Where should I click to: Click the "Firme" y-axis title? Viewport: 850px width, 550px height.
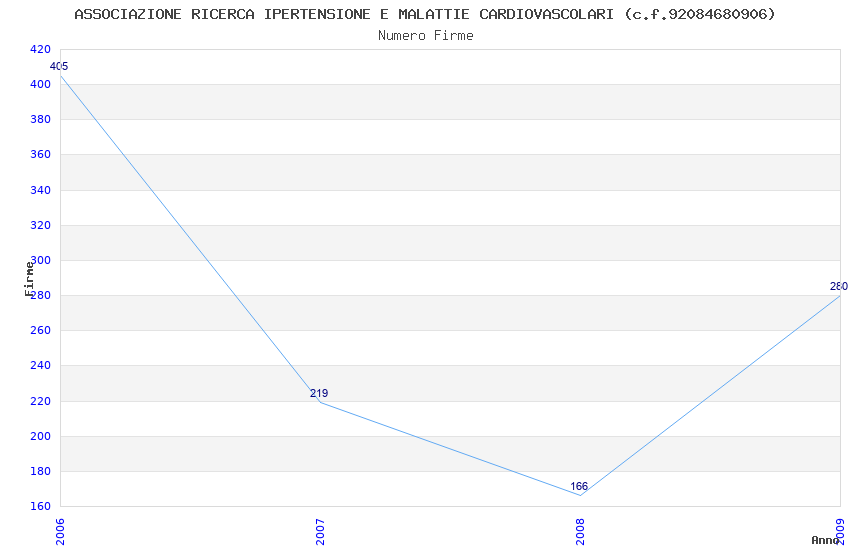[29, 278]
